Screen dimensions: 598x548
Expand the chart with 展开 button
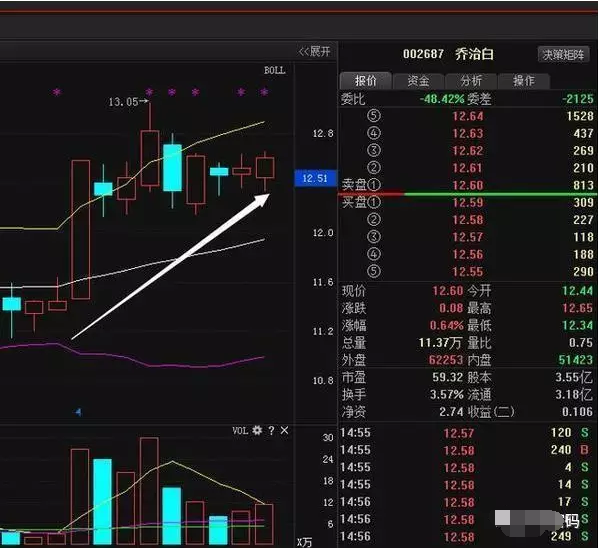[315, 51]
